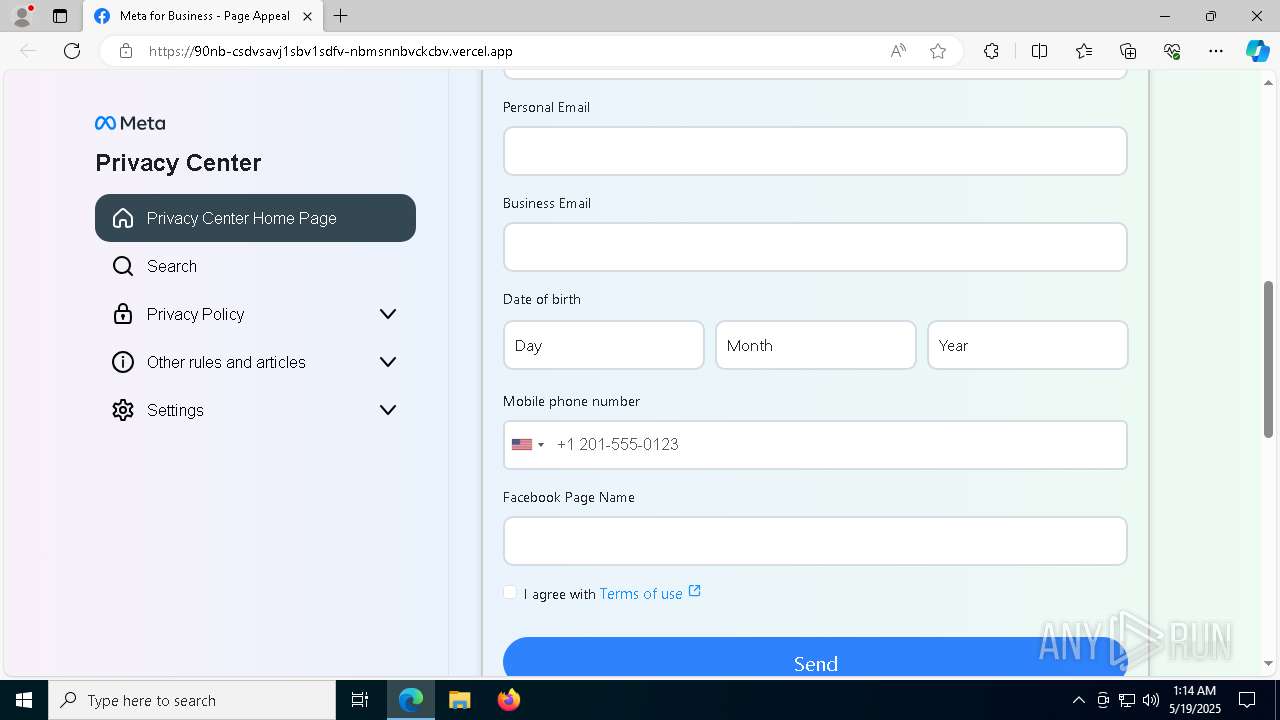Click the Business Email input field
The image size is (1280, 720).
815,247
